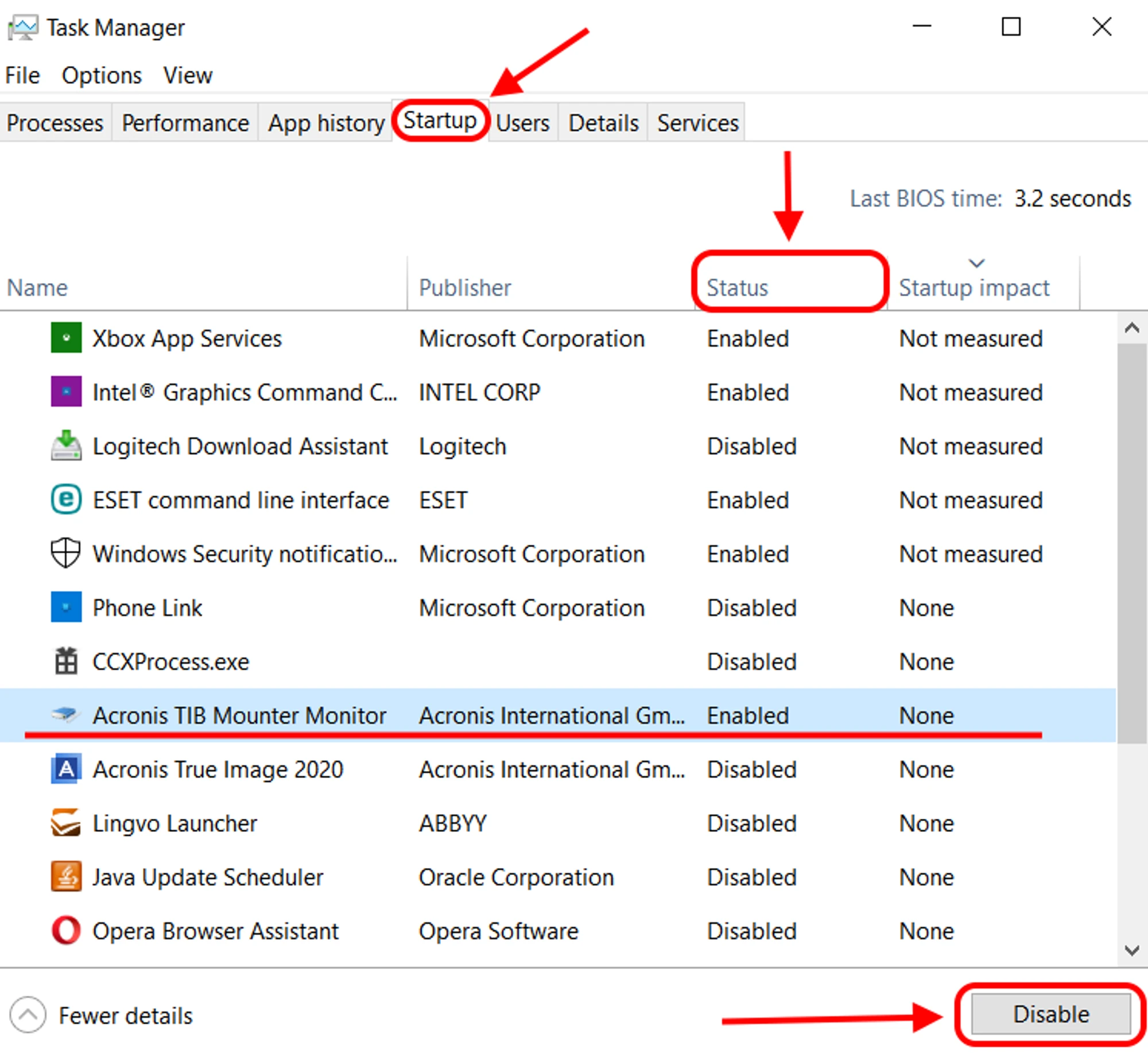Click the Windows Security shield icon

[x=66, y=553]
